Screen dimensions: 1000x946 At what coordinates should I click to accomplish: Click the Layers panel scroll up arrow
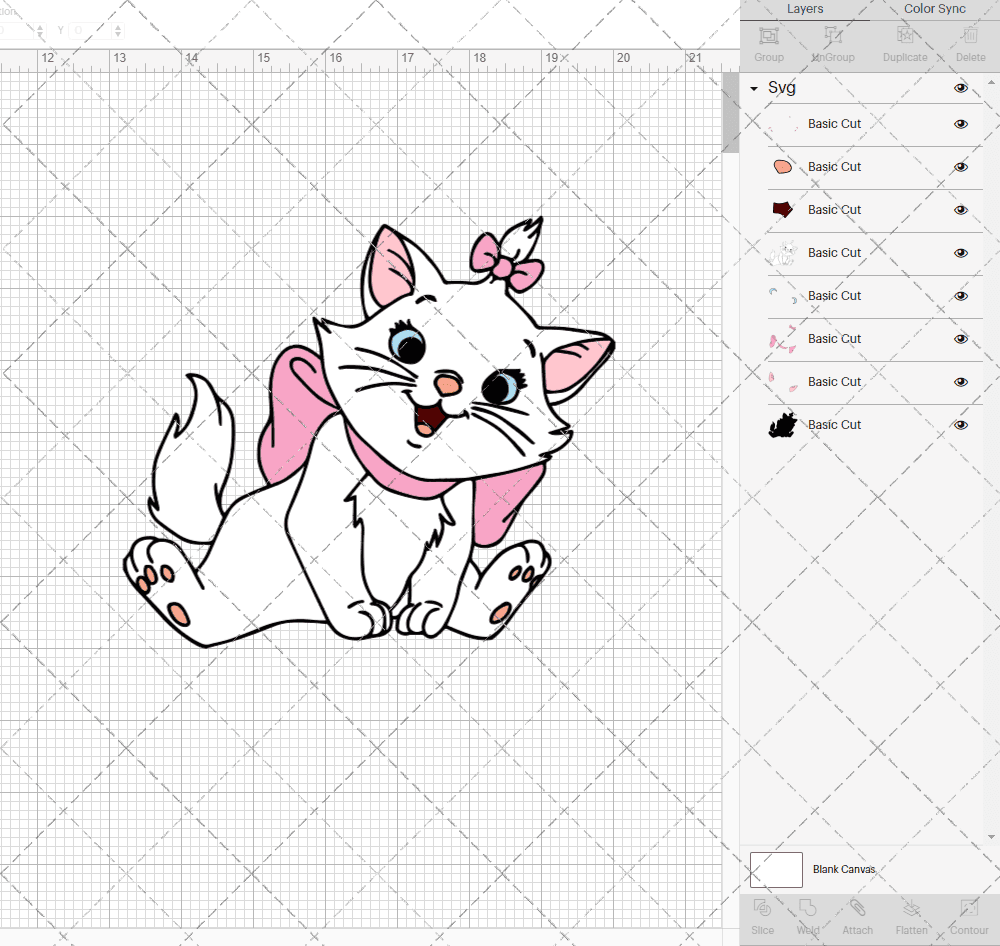(991, 82)
